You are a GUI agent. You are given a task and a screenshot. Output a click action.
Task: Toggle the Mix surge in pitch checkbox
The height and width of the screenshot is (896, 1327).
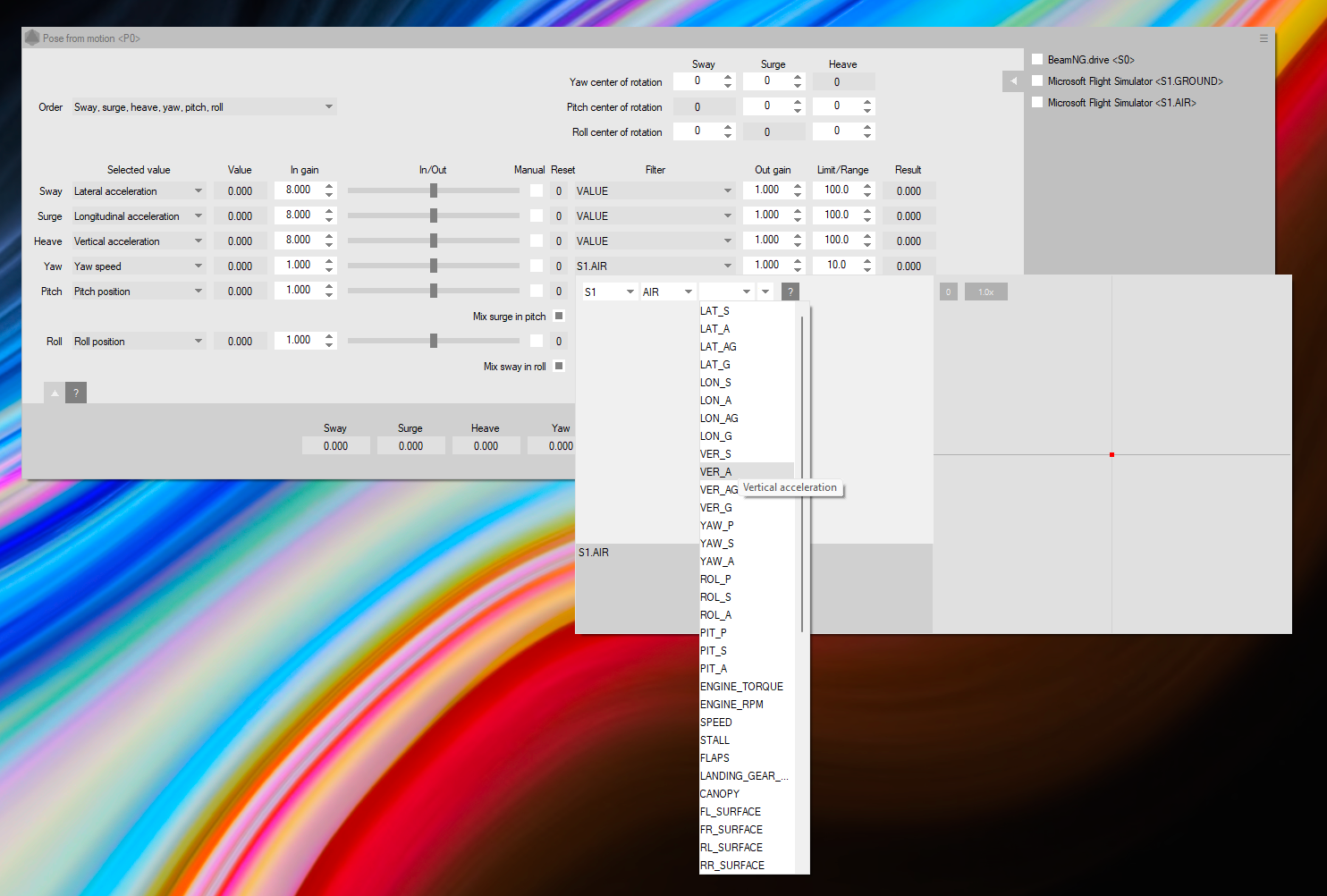pyautogui.click(x=559, y=316)
